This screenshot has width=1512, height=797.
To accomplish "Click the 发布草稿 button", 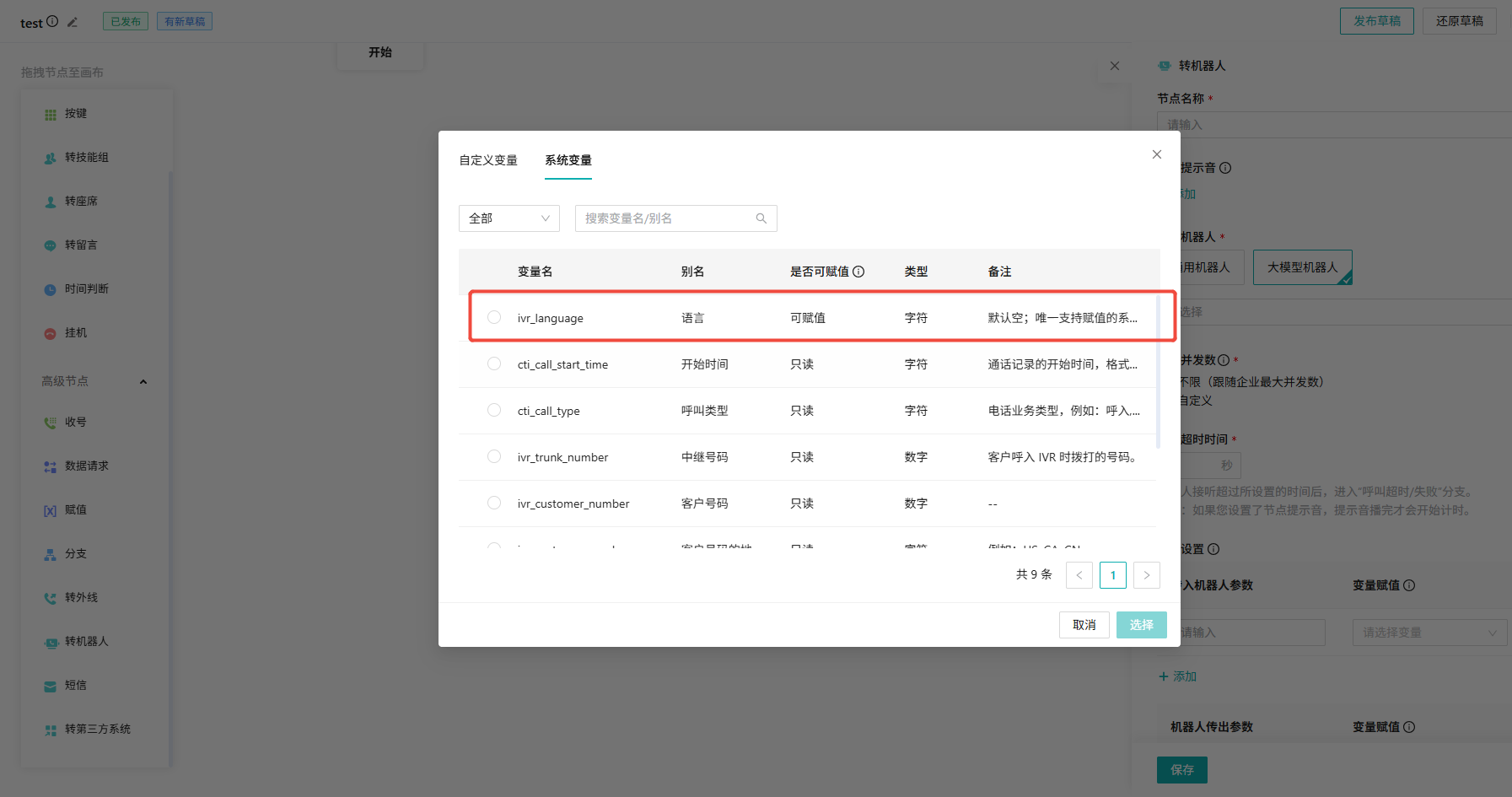I will pyautogui.click(x=1377, y=21).
